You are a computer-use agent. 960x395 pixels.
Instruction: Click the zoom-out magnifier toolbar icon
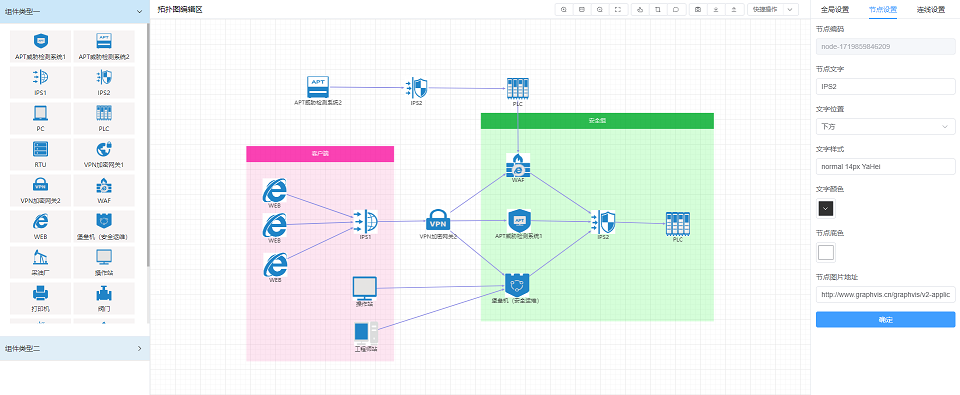(x=600, y=9)
